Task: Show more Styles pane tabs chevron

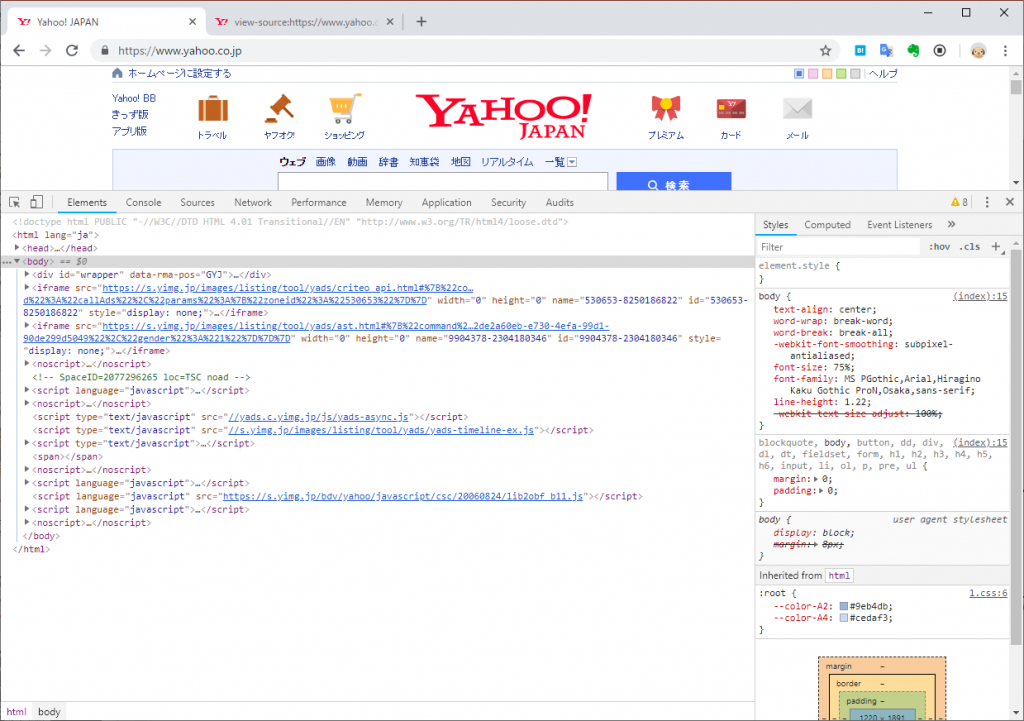Action: (952, 224)
